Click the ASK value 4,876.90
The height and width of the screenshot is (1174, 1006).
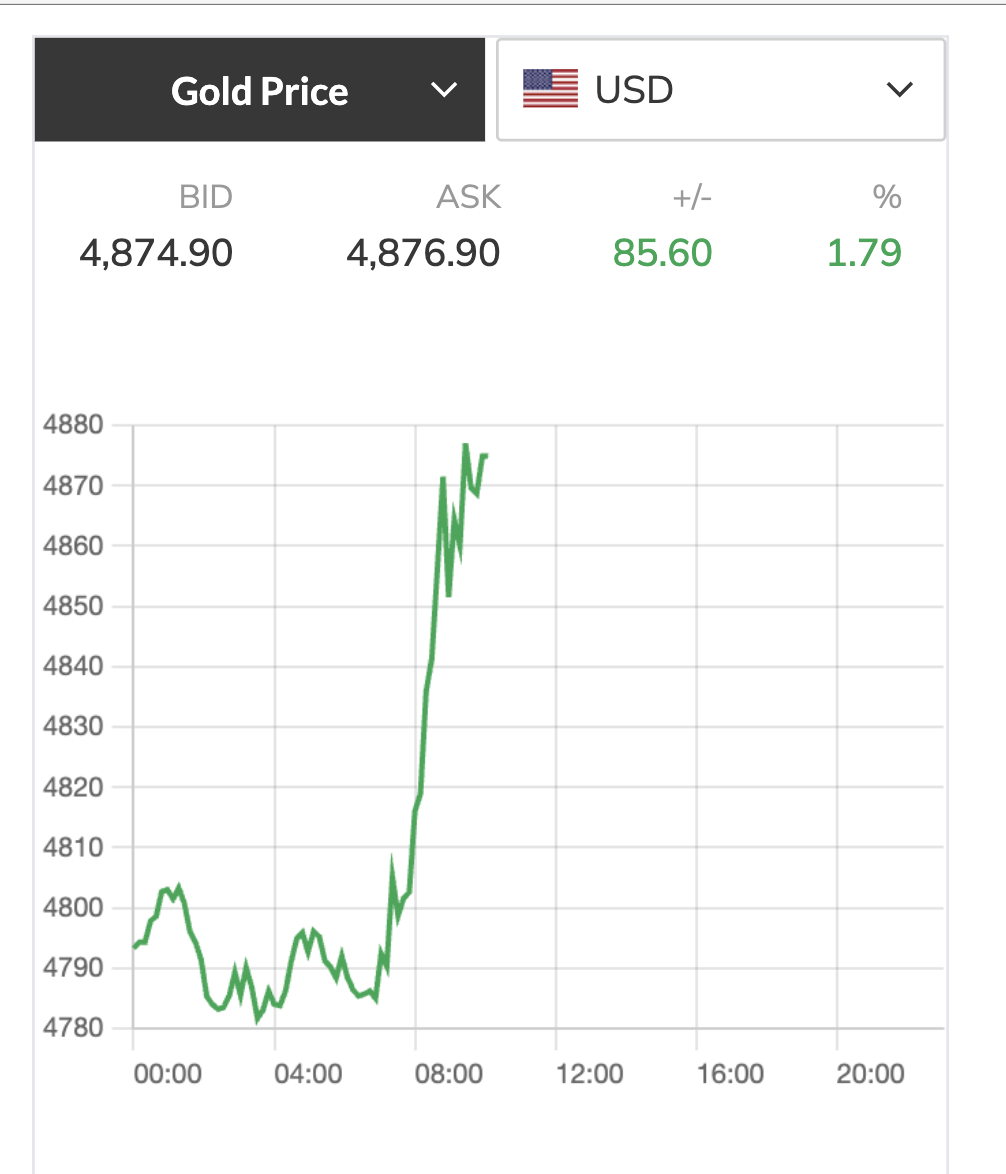(x=423, y=253)
